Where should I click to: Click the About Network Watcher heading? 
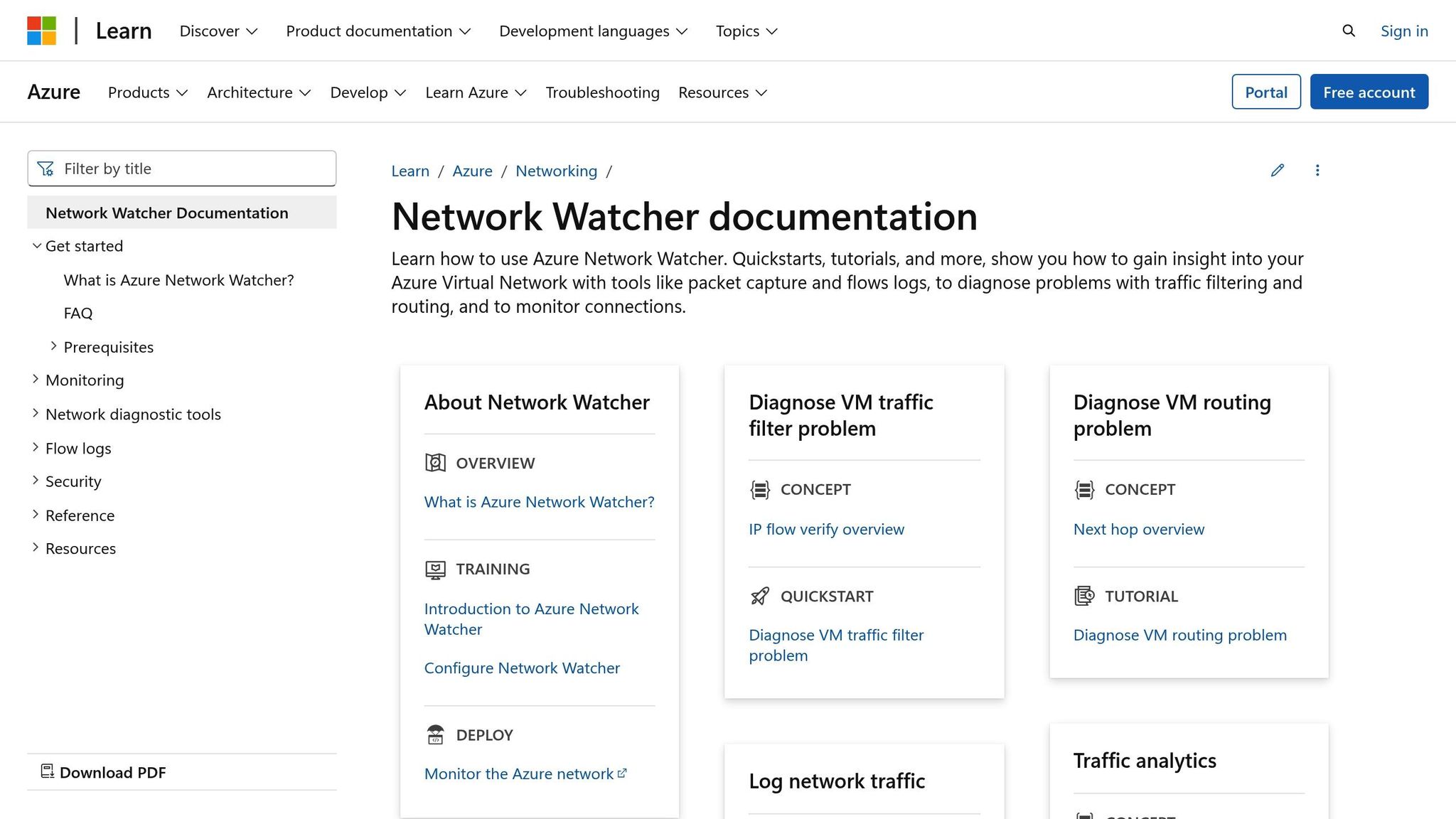(537, 402)
